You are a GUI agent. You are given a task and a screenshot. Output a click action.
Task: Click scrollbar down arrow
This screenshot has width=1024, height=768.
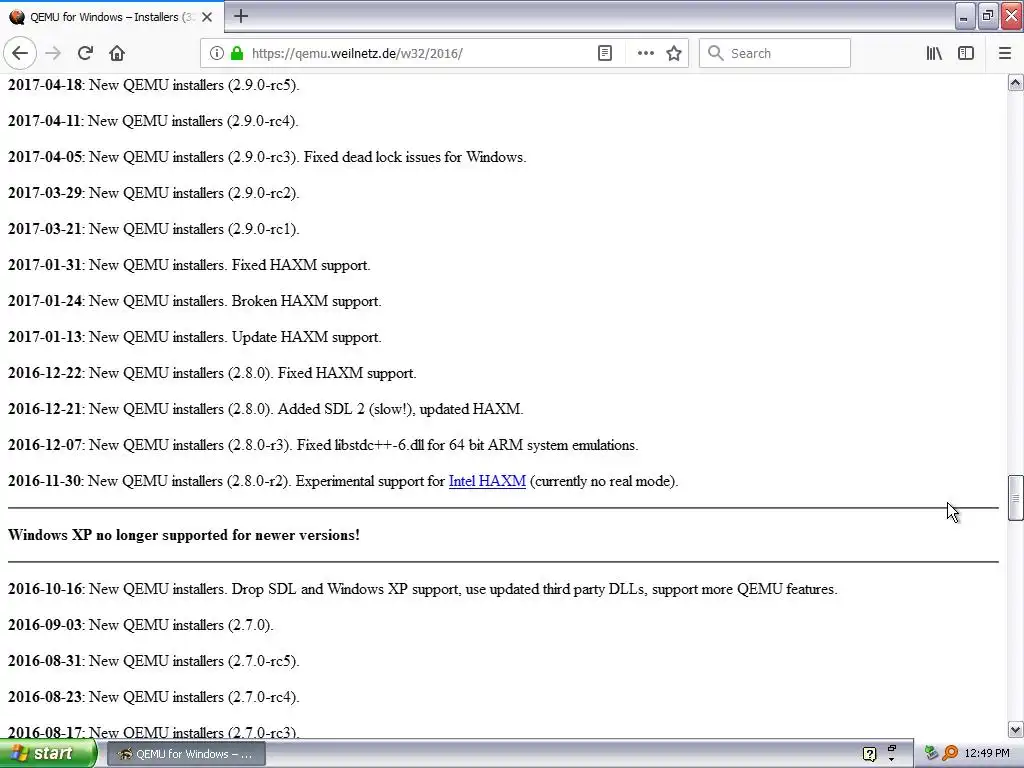[1015, 729]
